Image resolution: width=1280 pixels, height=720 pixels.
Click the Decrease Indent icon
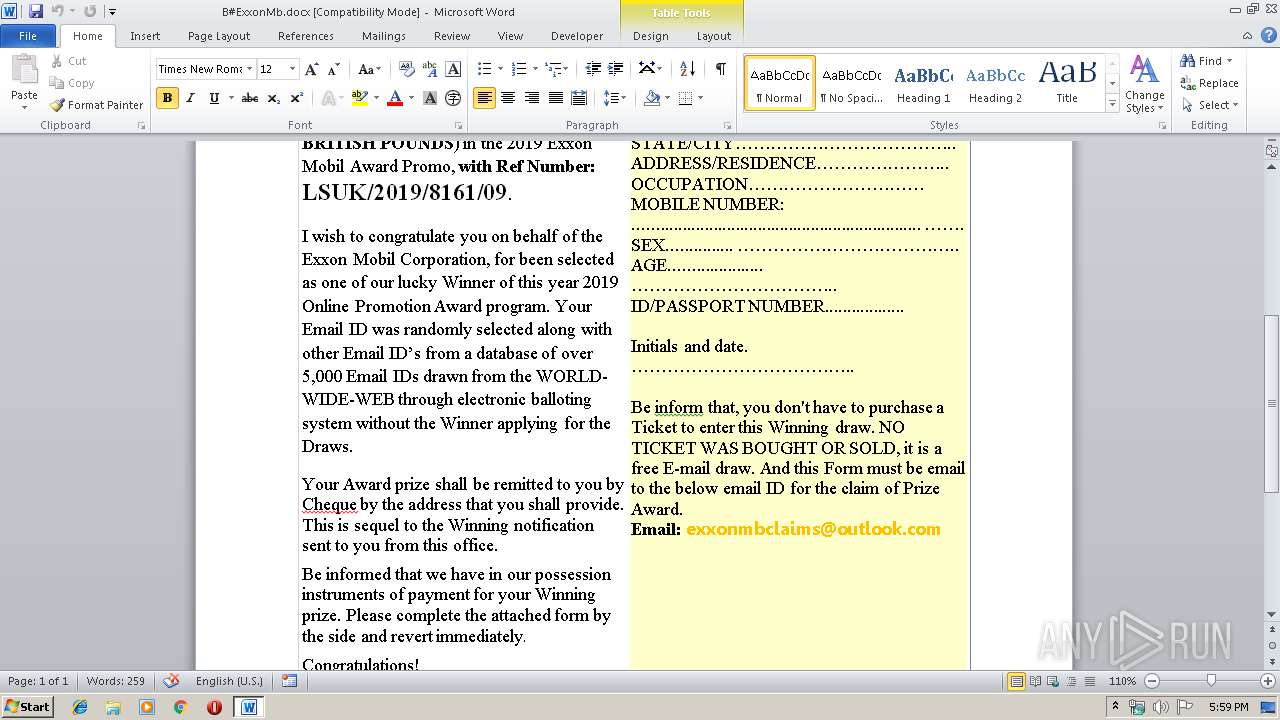[x=593, y=69]
